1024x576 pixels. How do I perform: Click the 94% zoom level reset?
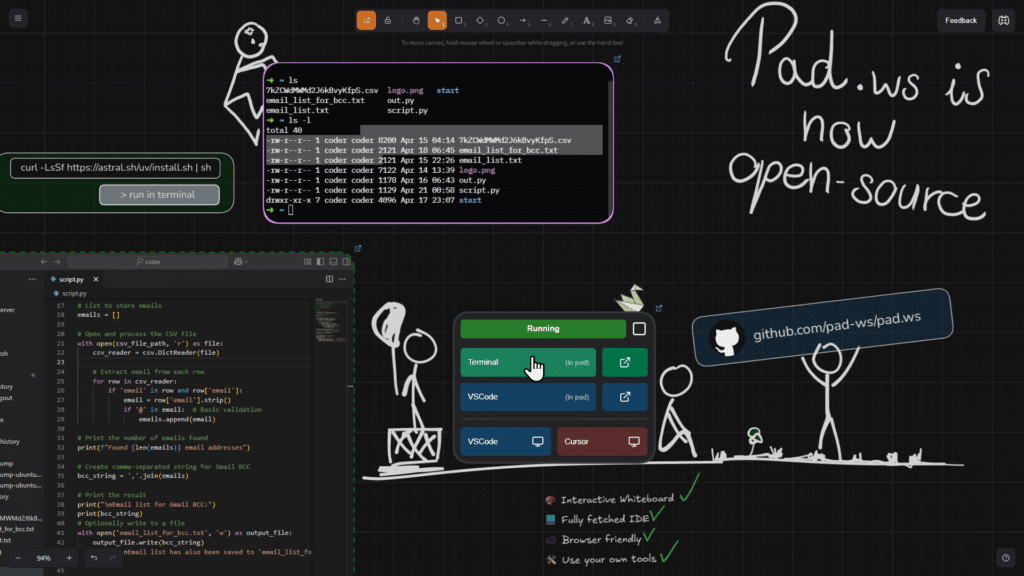44,558
